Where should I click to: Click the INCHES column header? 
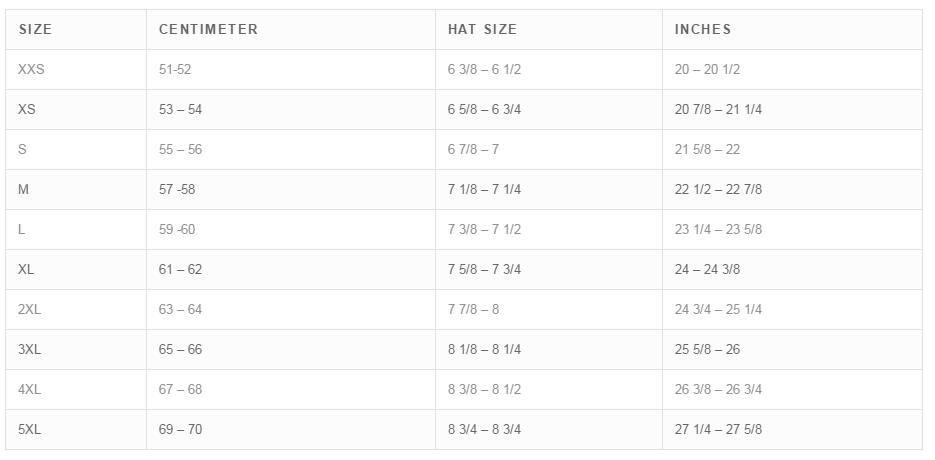[703, 30]
